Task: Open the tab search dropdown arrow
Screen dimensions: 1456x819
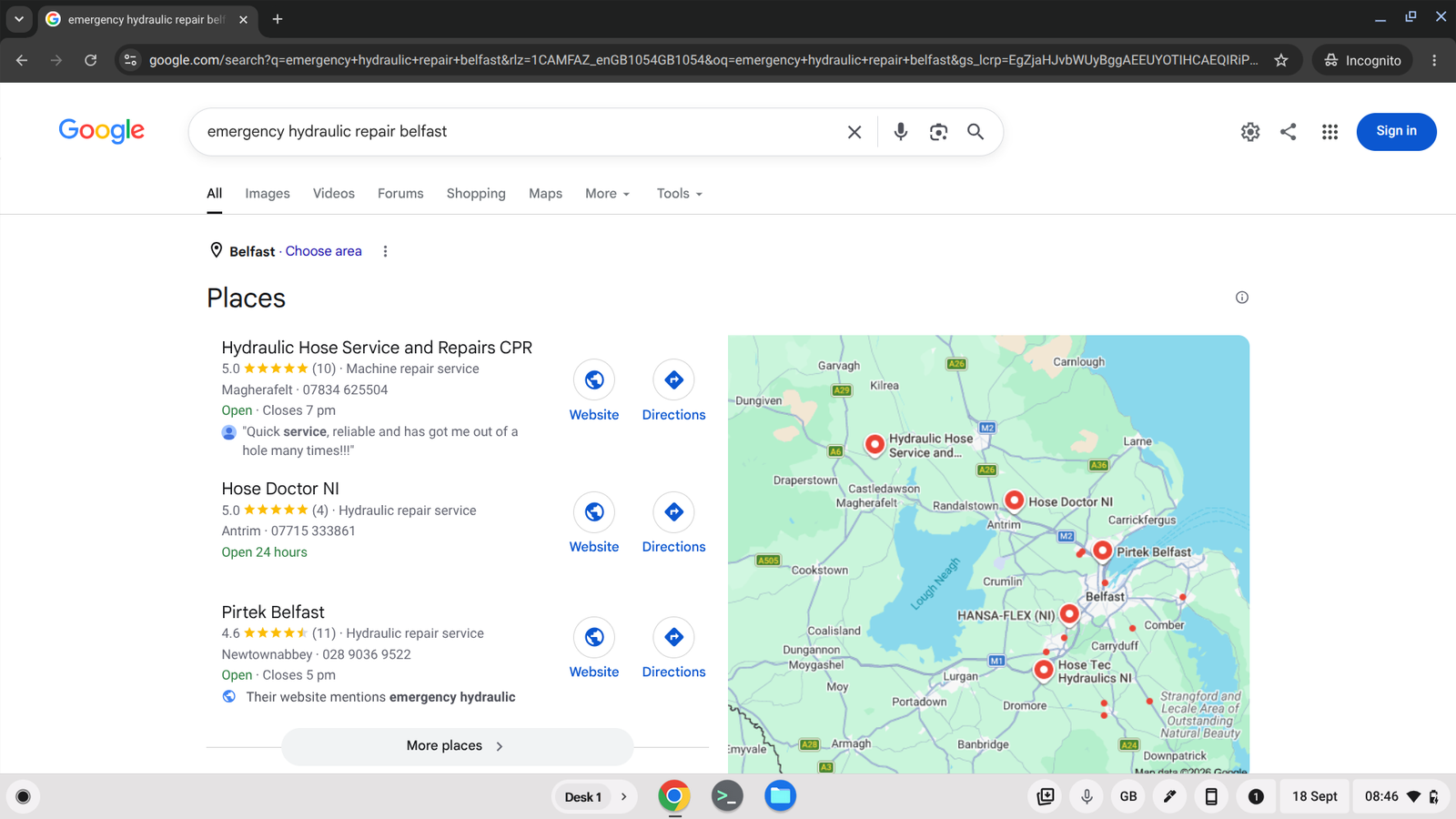Action: pyautogui.click(x=19, y=18)
